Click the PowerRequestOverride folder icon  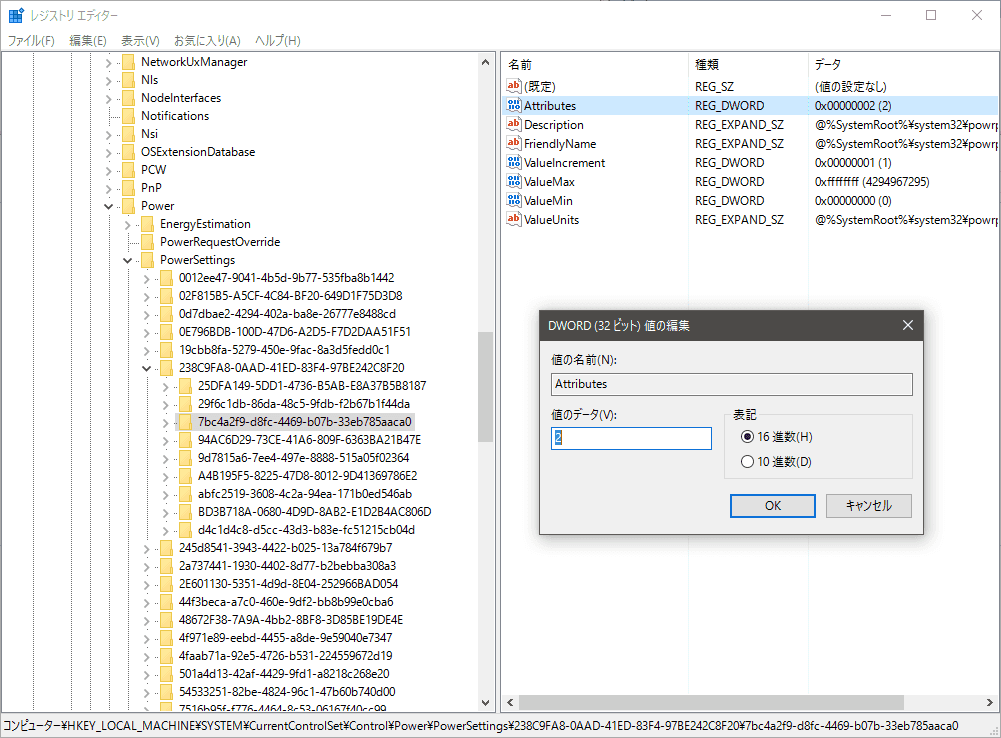pyautogui.click(x=147, y=242)
